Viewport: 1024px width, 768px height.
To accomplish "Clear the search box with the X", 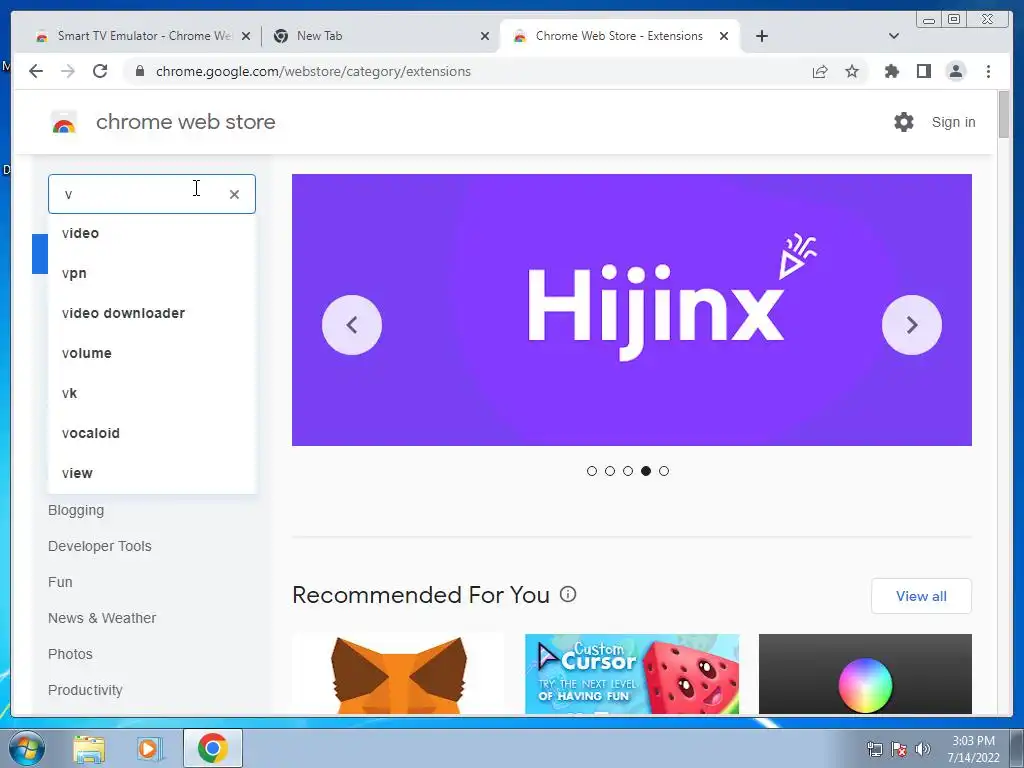I will pyautogui.click(x=234, y=194).
